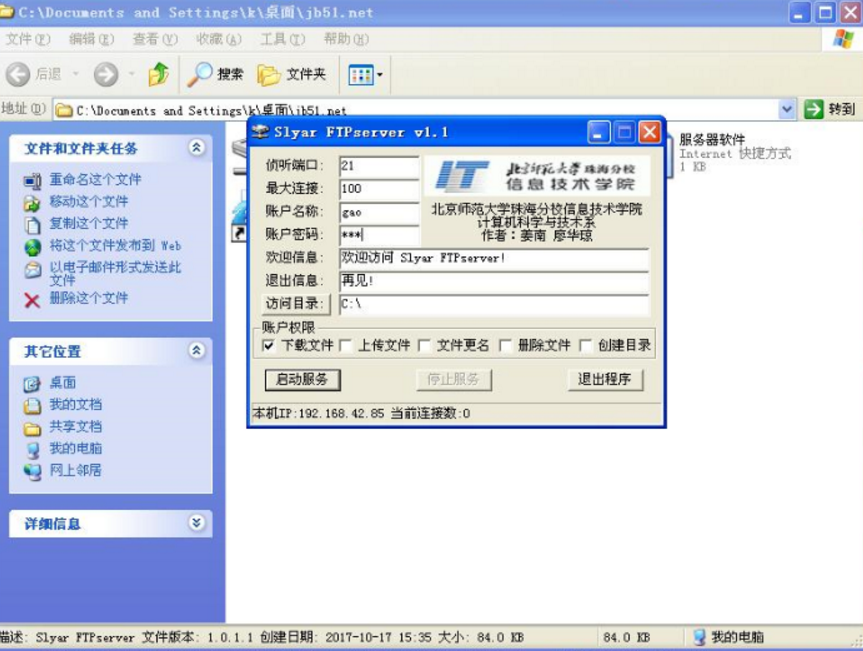Click the Slyar FTPserver title bar icon
This screenshot has width=863, height=651.
click(260, 132)
